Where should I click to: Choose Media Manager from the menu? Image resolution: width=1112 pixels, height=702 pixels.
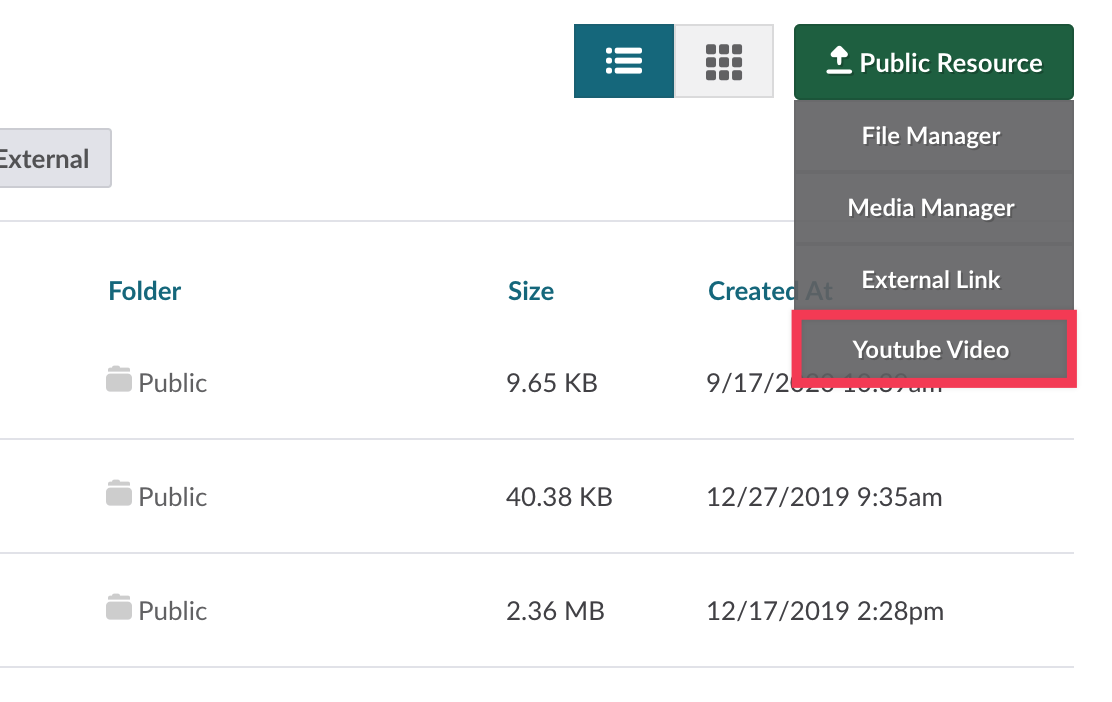click(933, 208)
